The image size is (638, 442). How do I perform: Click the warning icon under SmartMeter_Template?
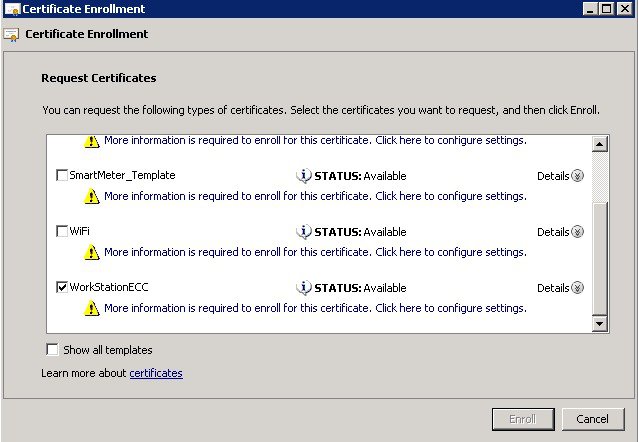click(92, 197)
